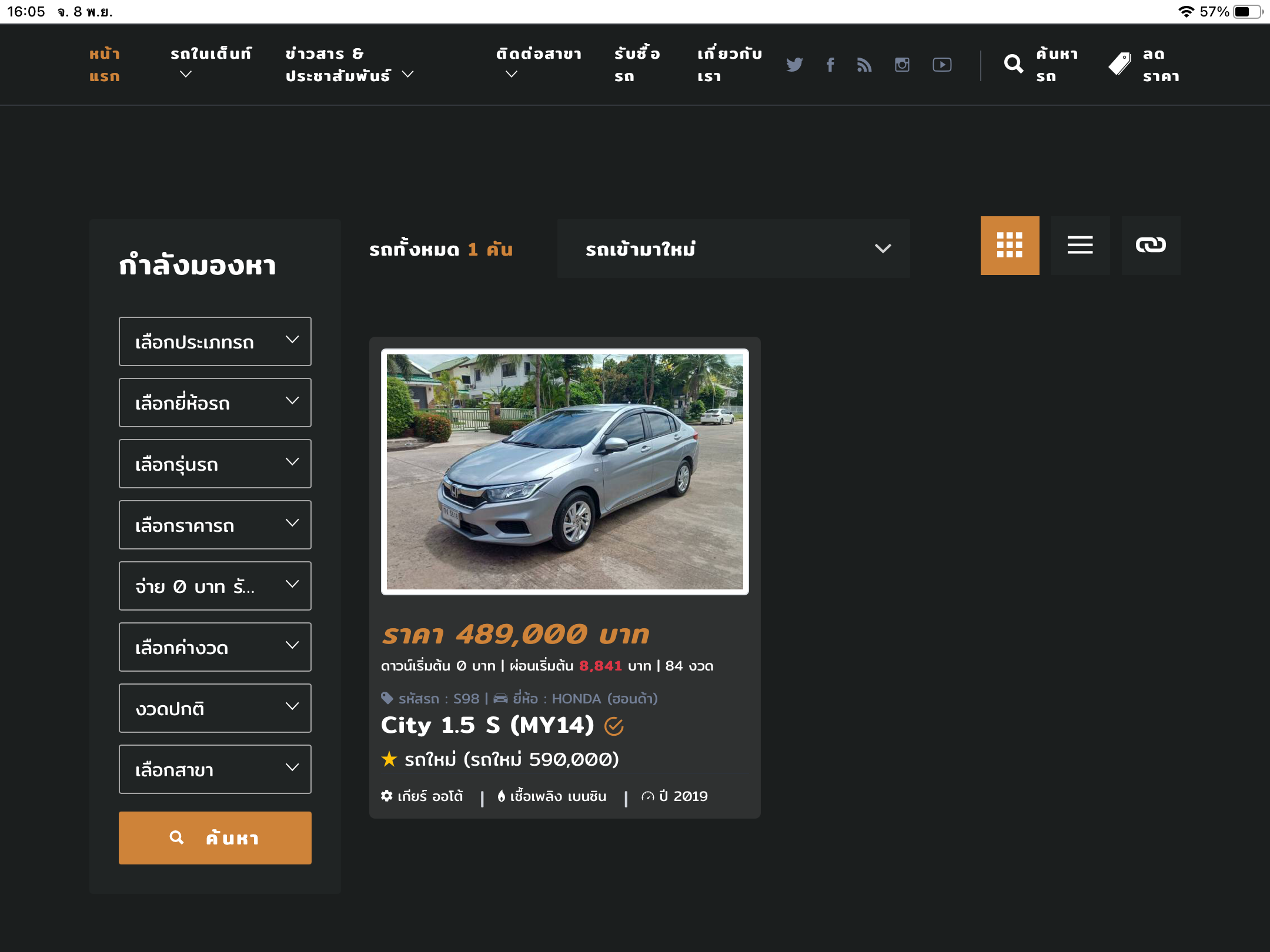The width and height of the screenshot is (1270, 952).
Task: Open the City 1.5 S (MY14) title link
Action: coord(487,725)
